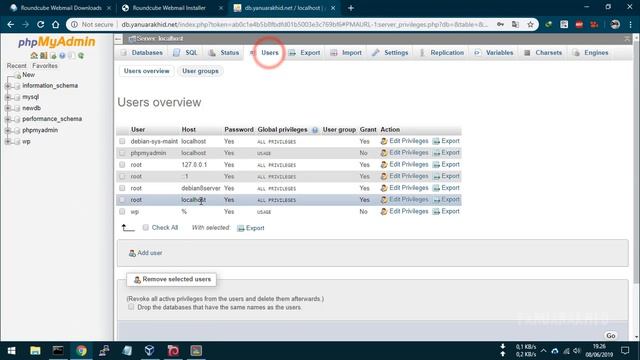Collapse the navigation panel toggle

click(118, 39)
